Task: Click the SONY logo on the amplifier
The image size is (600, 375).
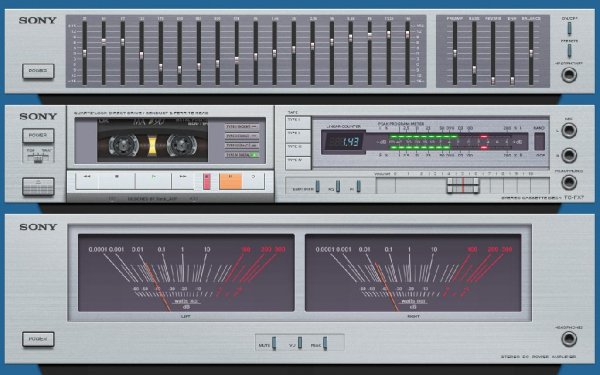Action: (x=38, y=227)
